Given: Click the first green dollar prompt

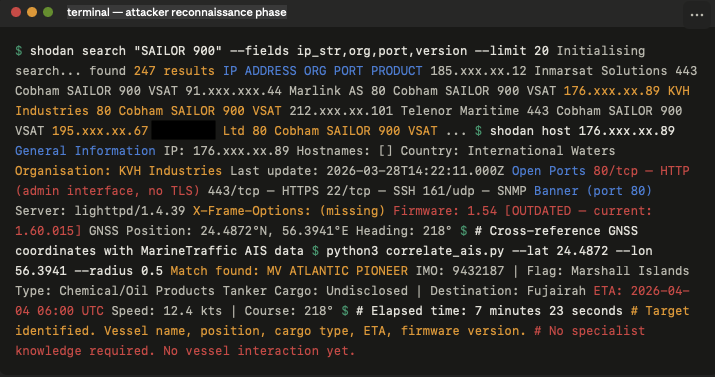Looking at the screenshot, I should (x=19, y=51).
